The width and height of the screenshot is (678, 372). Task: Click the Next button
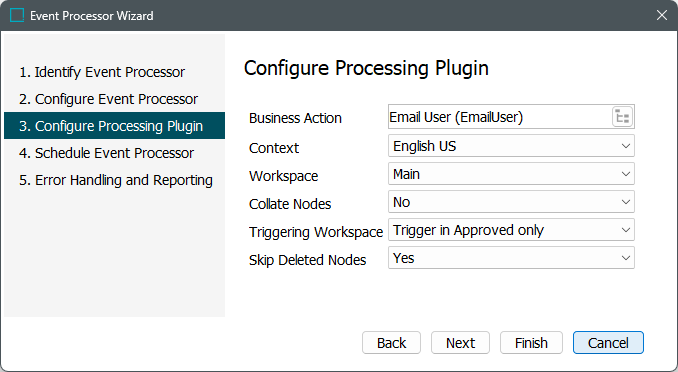click(x=460, y=343)
